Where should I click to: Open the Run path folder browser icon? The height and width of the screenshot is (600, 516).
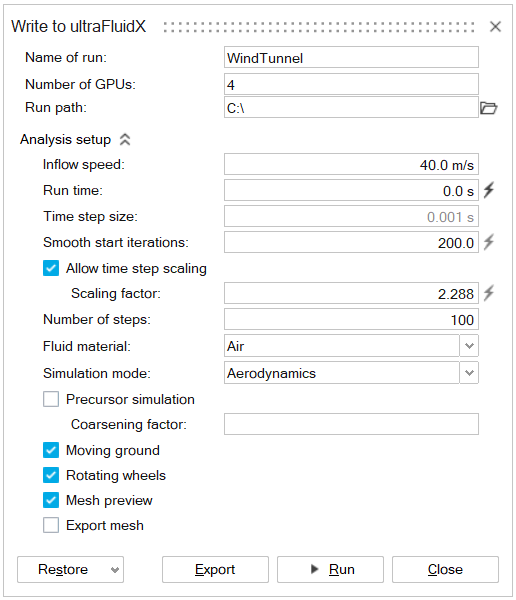coord(488,108)
